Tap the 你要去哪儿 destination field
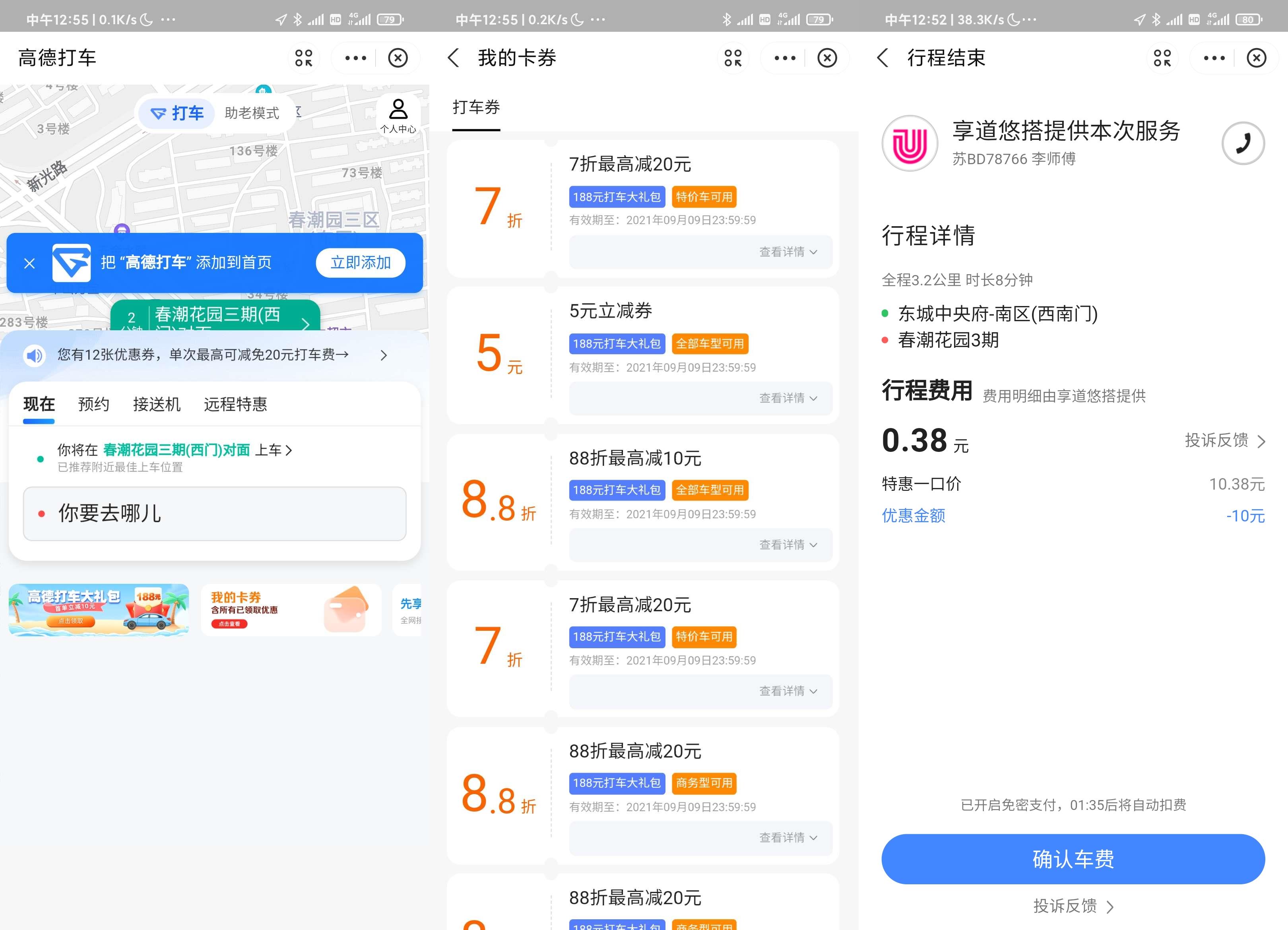This screenshot has width=1288, height=930. pos(215,513)
